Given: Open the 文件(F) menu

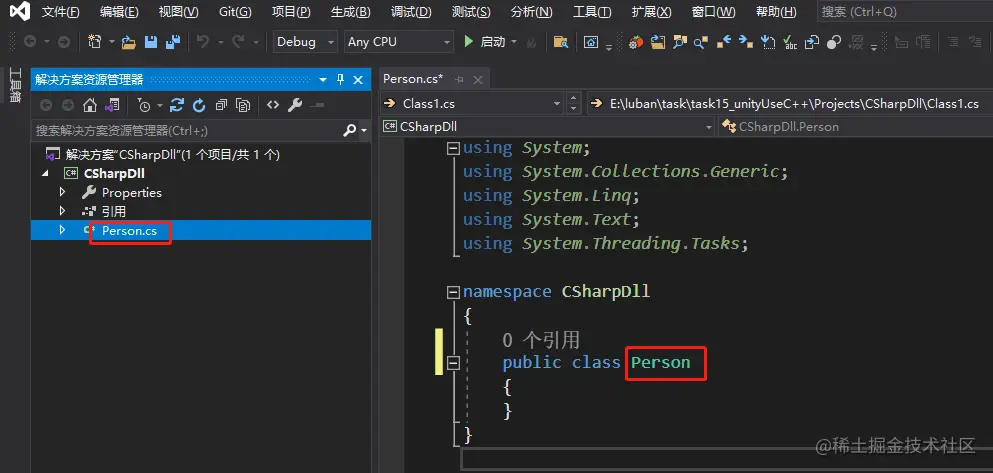Looking at the screenshot, I should coord(61,12).
